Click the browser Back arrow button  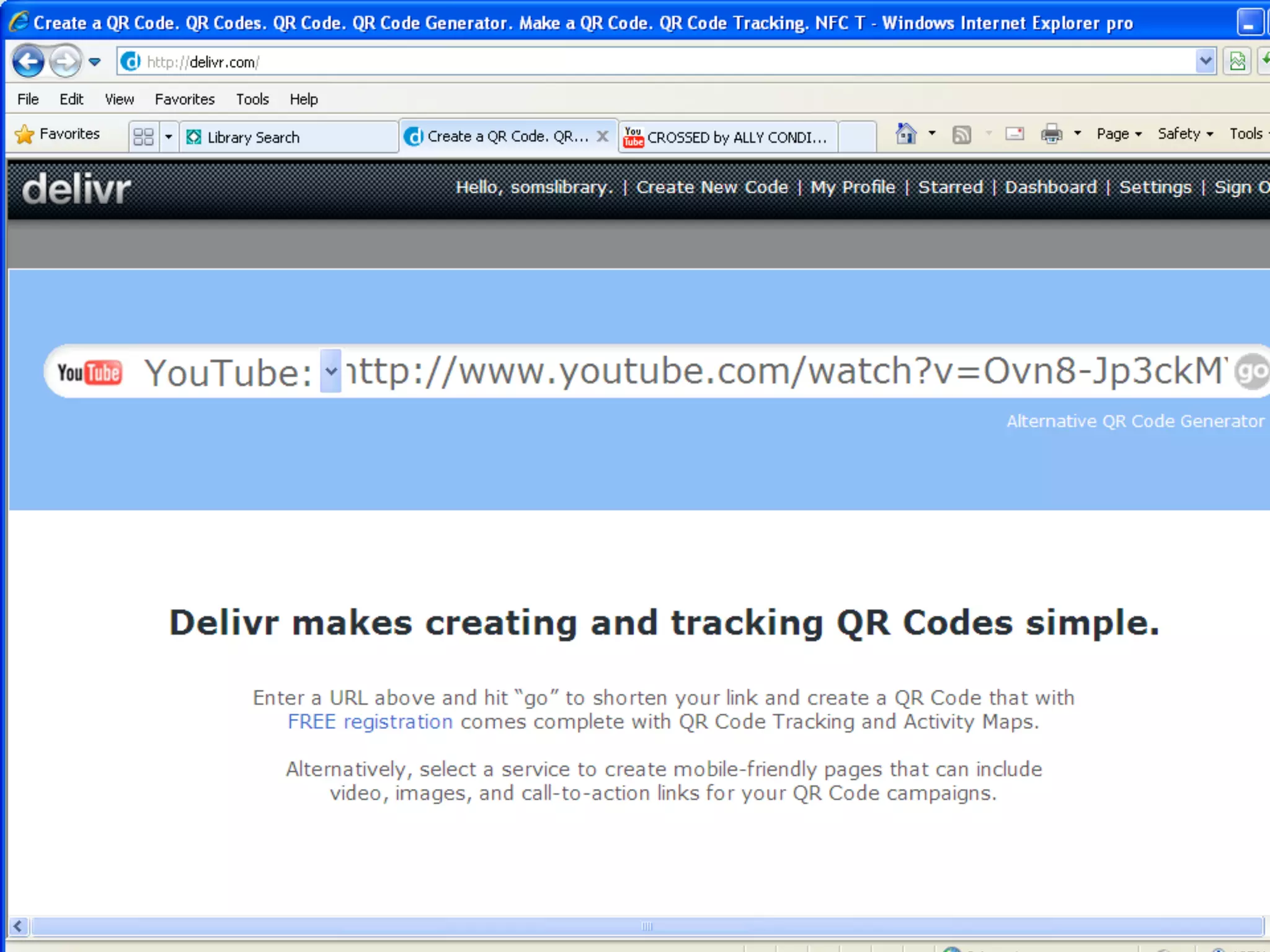28,61
